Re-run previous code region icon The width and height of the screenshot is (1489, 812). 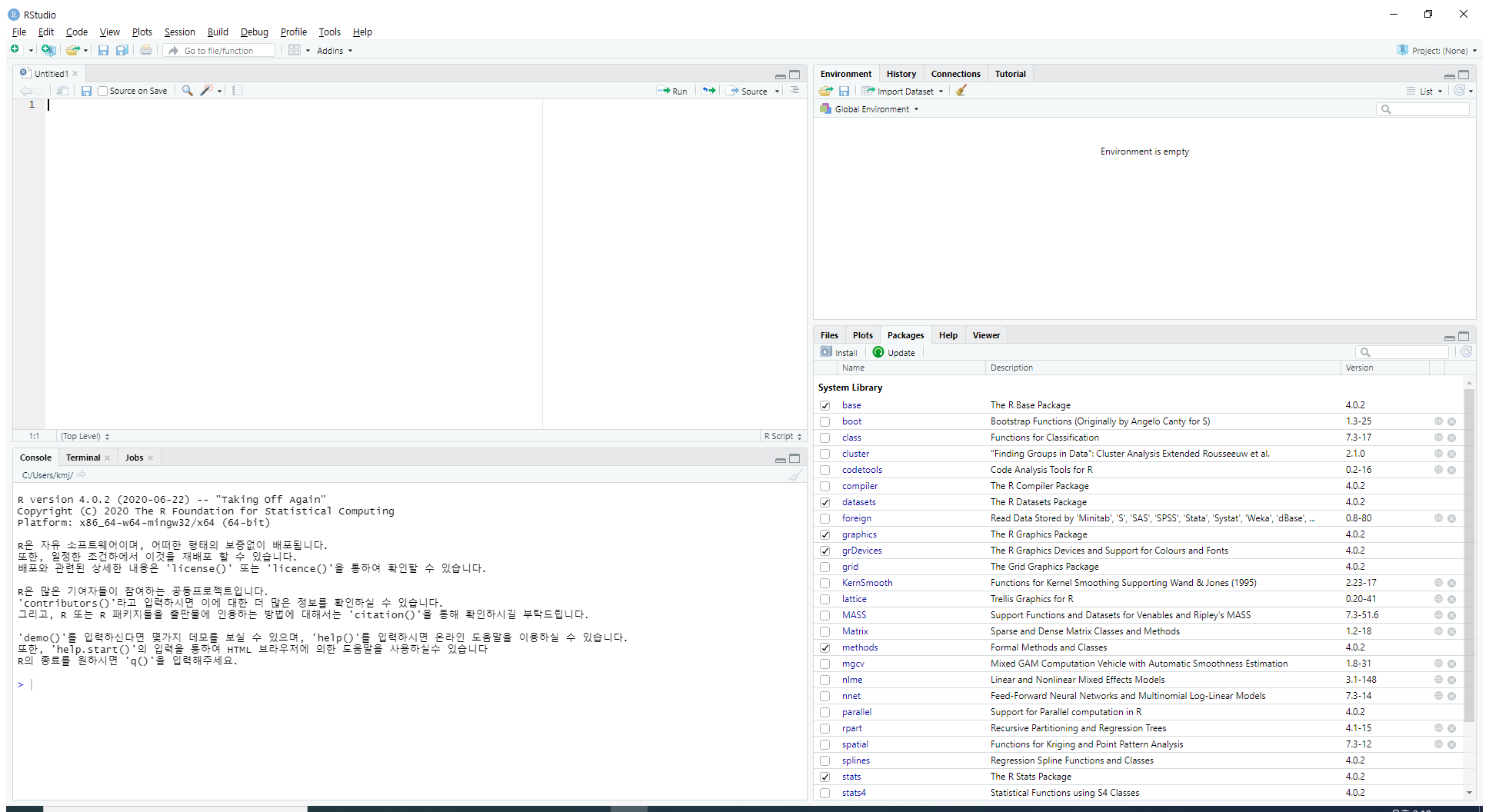(709, 91)
